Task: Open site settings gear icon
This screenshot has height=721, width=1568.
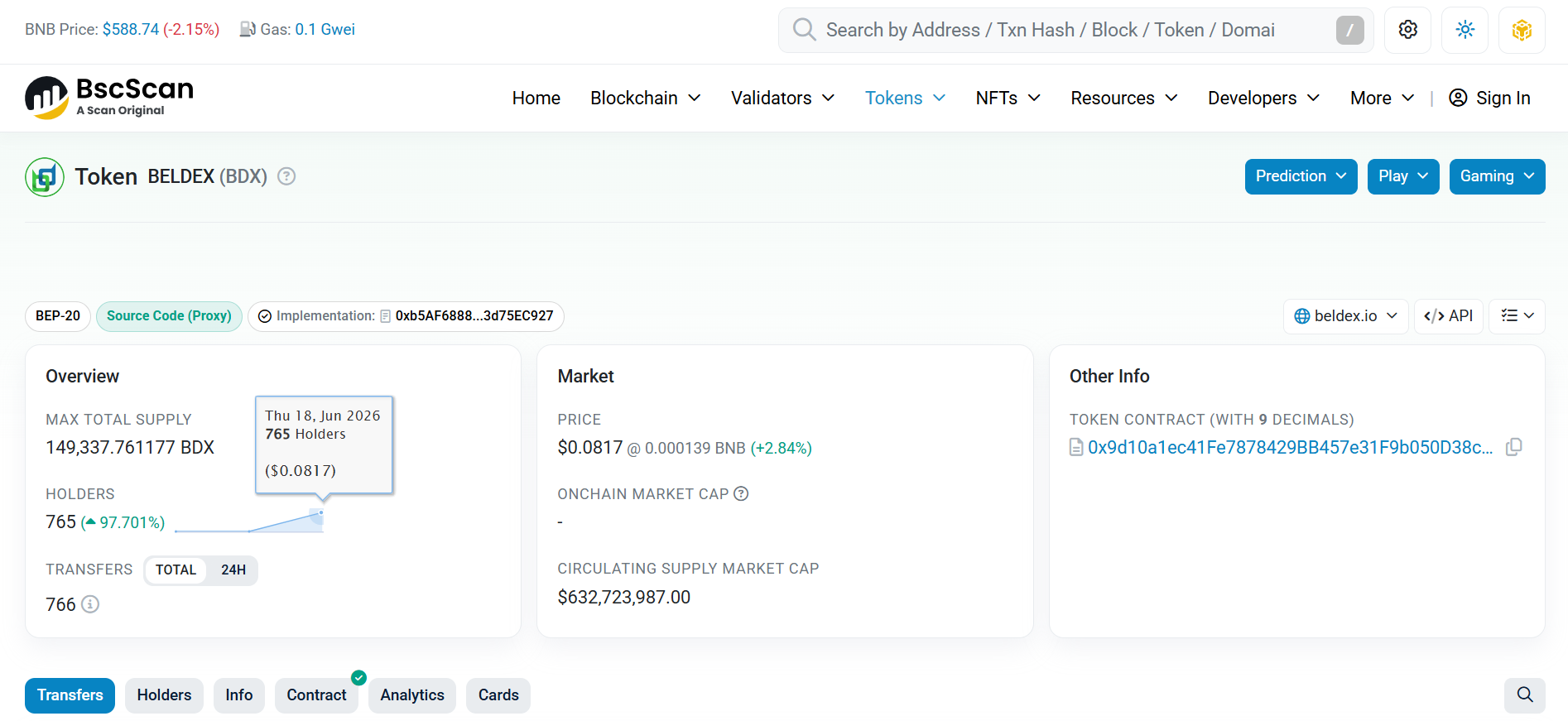Action: click(1408, 30)
